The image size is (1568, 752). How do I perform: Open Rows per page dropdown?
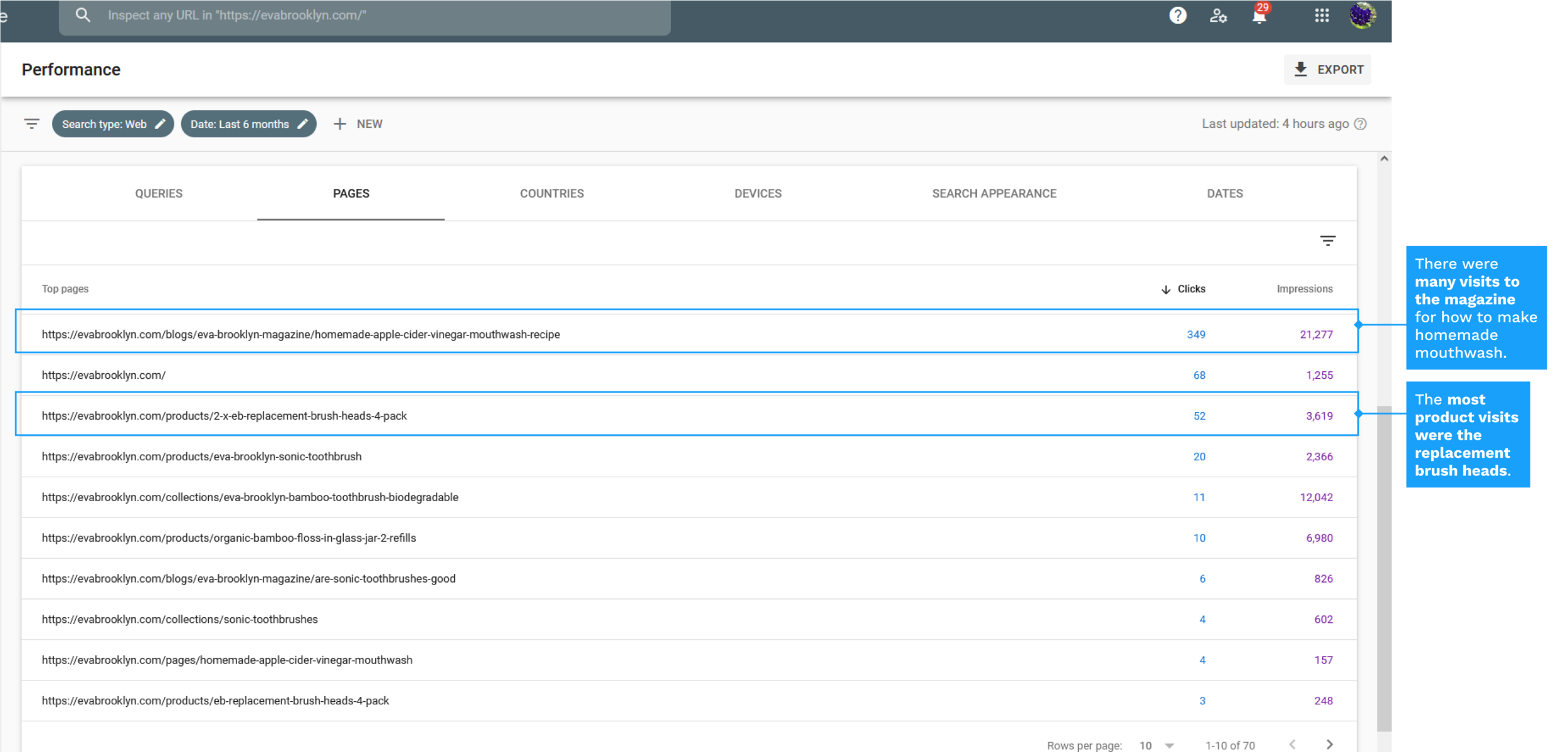pos(1156,745)
